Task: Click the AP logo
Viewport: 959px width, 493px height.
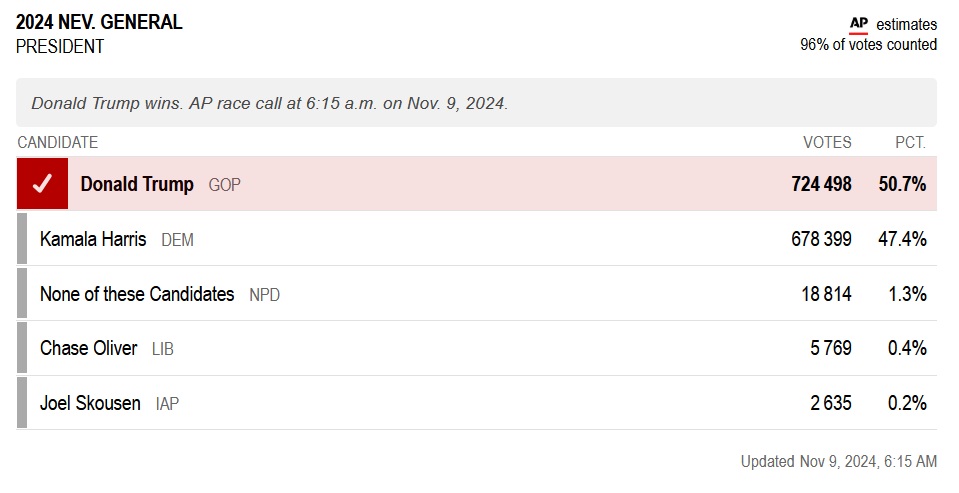Action: [858, 24]
